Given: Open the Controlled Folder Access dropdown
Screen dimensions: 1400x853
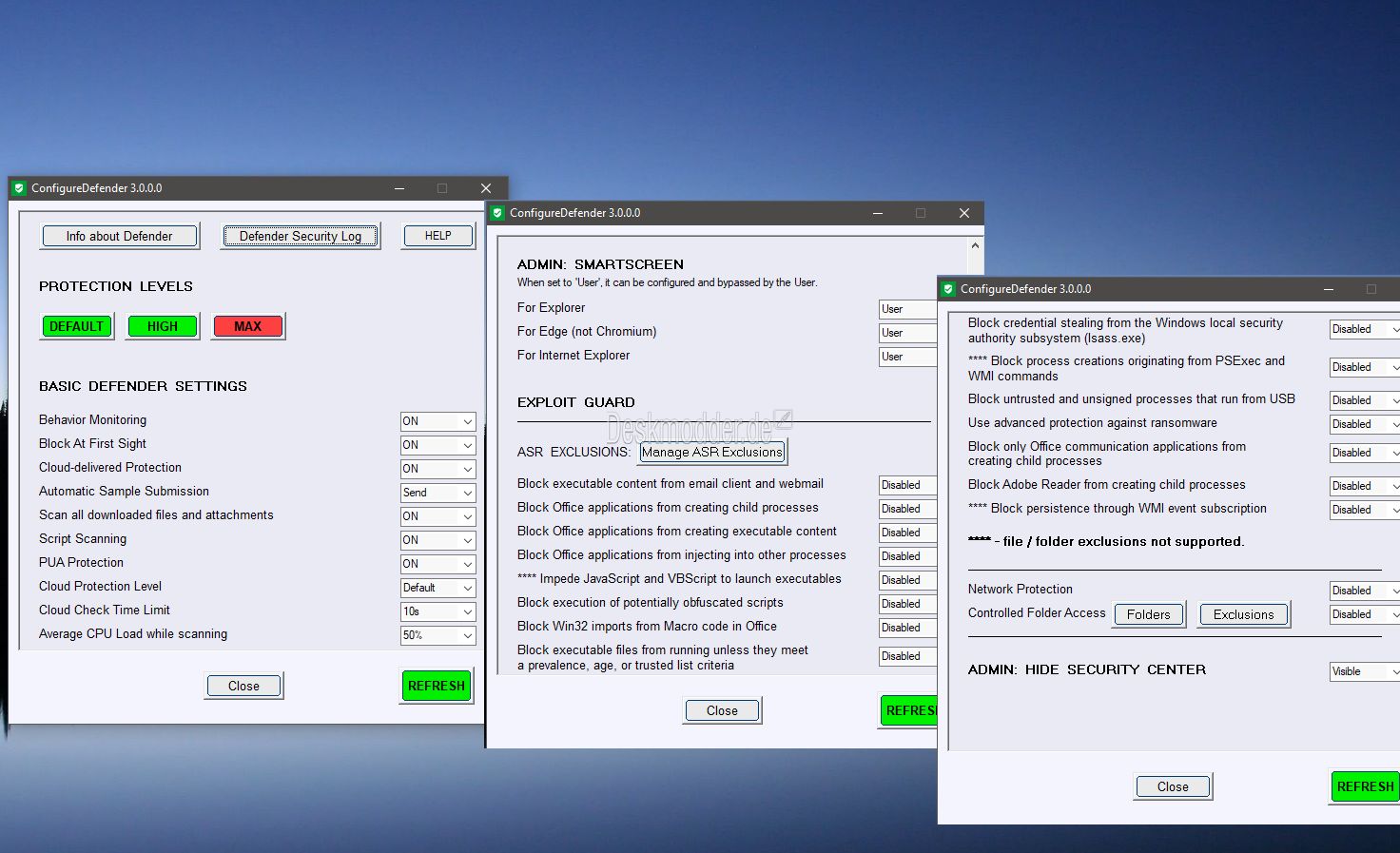Looking at the screenshot, I should tap(1365, 614).
